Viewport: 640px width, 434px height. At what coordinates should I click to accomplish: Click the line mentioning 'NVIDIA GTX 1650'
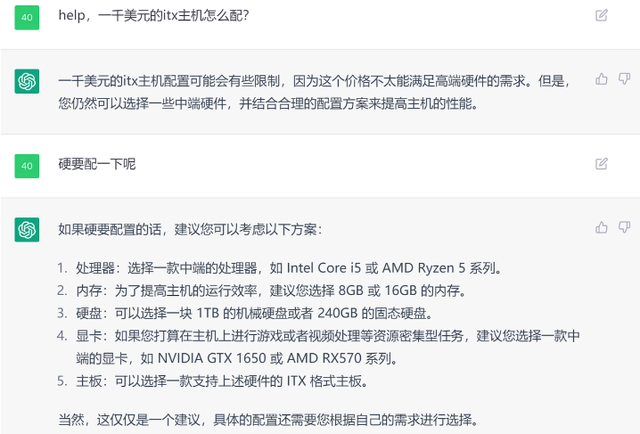coord(237,358)
